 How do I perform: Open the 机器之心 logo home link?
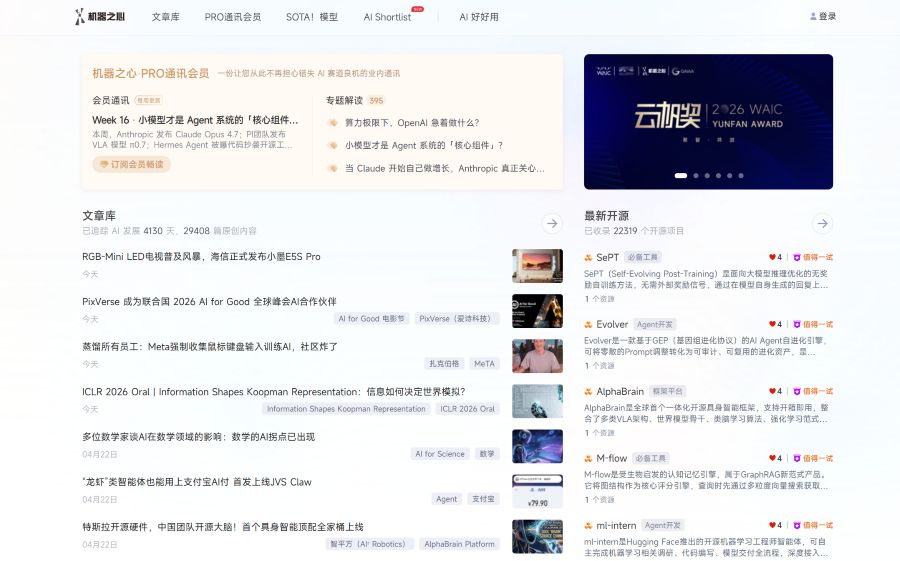(x=99, y=17)
